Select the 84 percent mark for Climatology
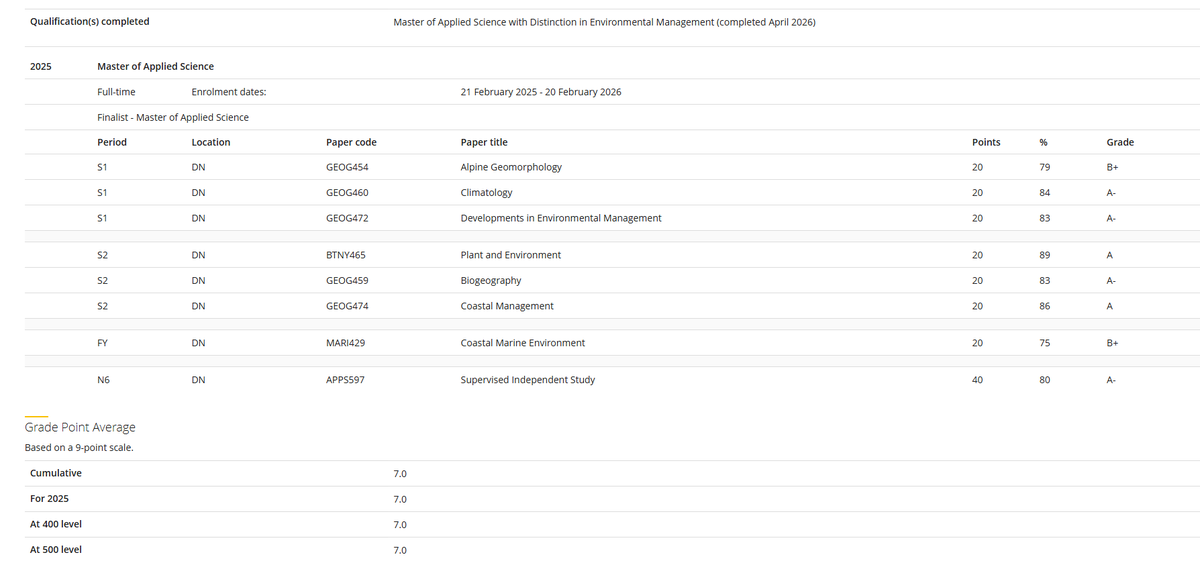The width and height of the screenshot is (1200, 563). tap(1045, 192)
